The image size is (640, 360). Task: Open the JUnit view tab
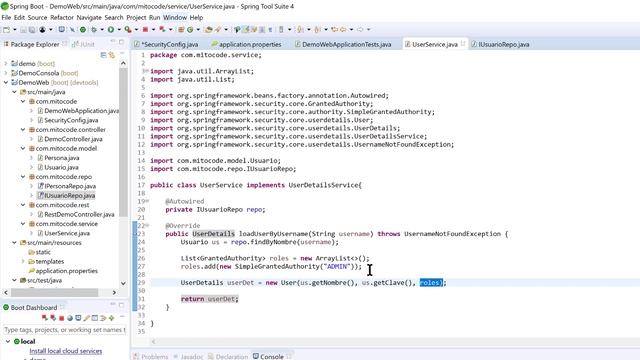[x=83, y=44]
